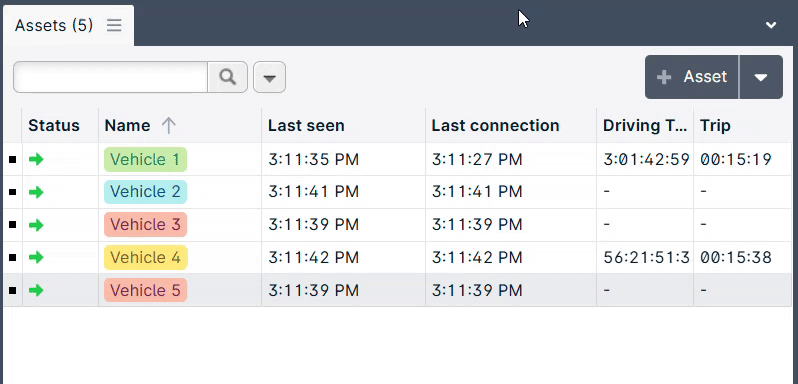798x384 pixels.
Task: Select the red Vehicle 5 label
Action: coord(146,290)
